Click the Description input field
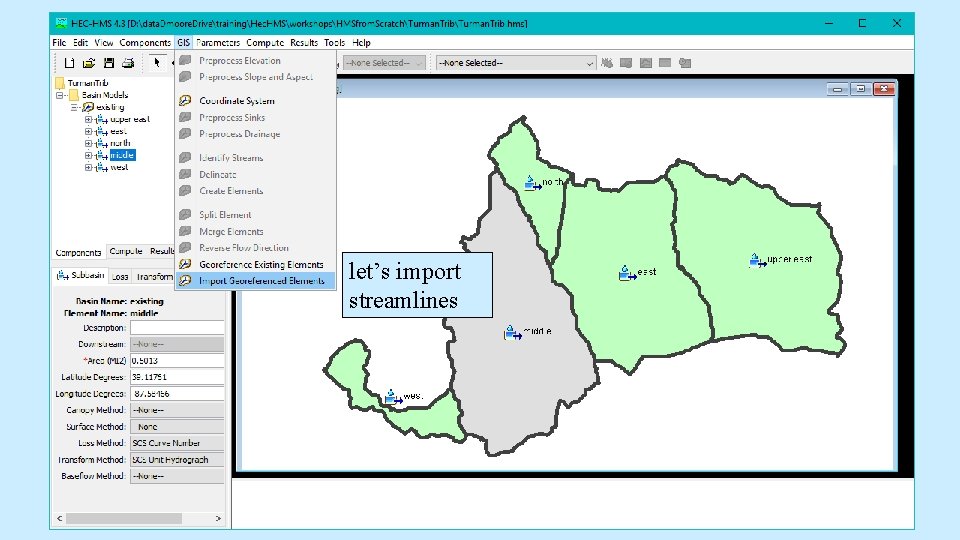This screenshot has width=960, height=540. [177, 328]
